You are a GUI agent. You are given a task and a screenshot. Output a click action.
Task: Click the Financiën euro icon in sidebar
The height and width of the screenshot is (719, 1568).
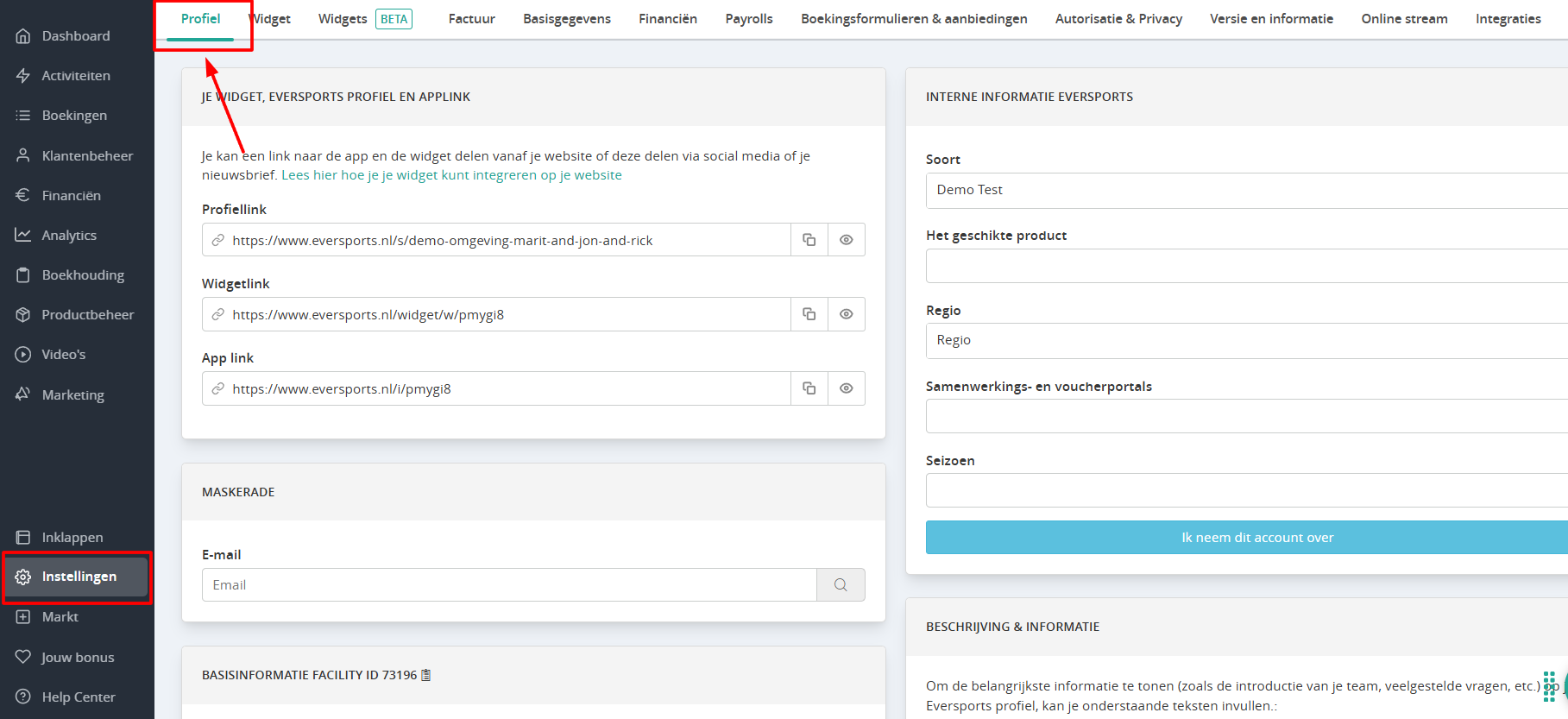[23, 195]
